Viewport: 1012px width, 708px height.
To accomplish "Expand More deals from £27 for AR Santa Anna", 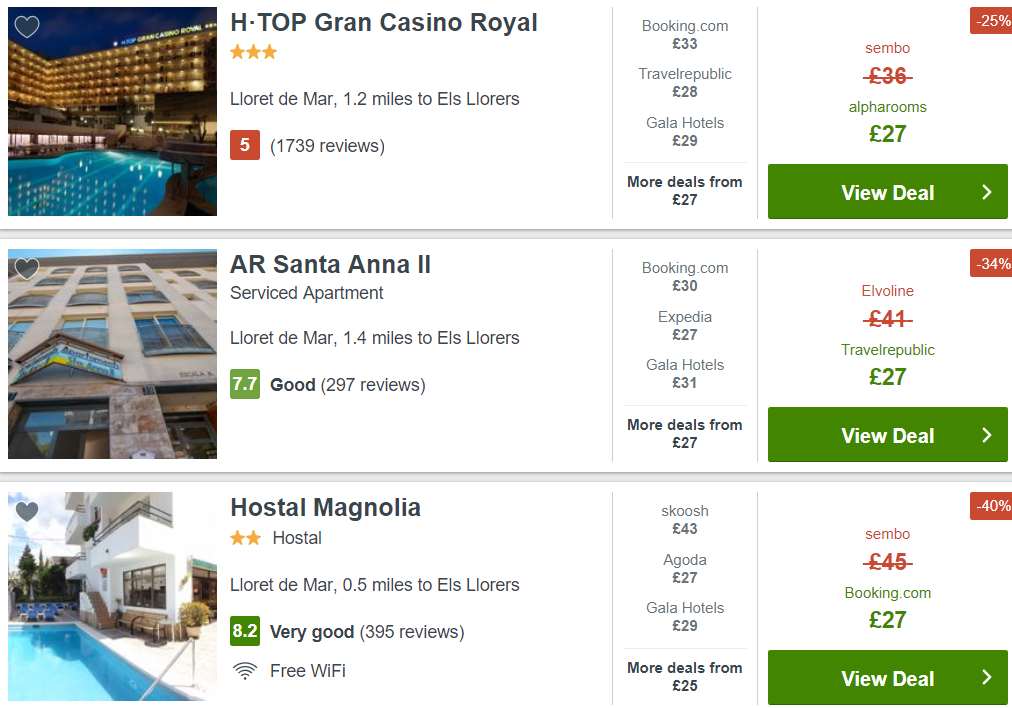I will 685,434.
